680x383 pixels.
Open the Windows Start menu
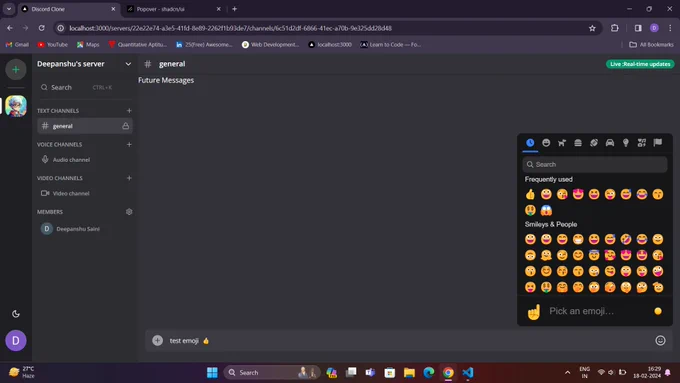212,373
